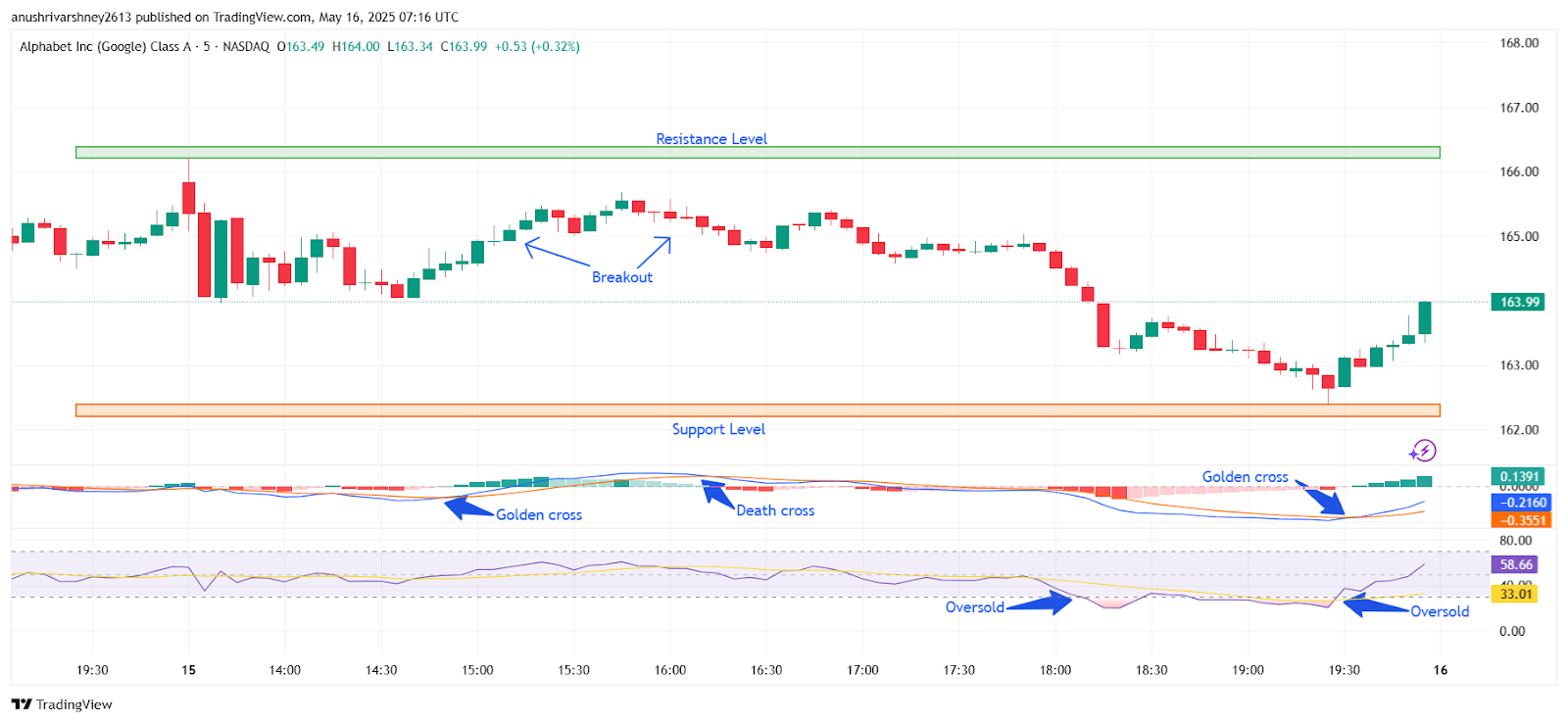1568x723 pixels.
Task: Click the orange -0.3551 signal value tag
Action: [x=1521, y=520]
